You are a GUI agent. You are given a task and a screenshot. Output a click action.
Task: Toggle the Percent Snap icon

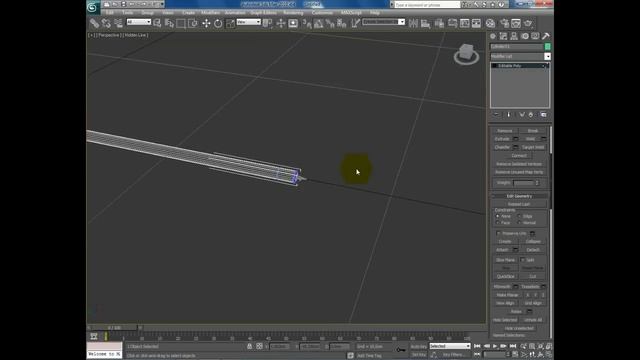(x=330, y=23)
